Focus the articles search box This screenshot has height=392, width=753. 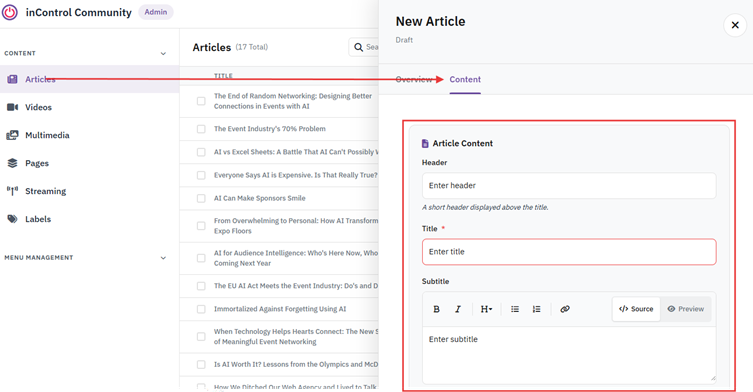(364, 47)
